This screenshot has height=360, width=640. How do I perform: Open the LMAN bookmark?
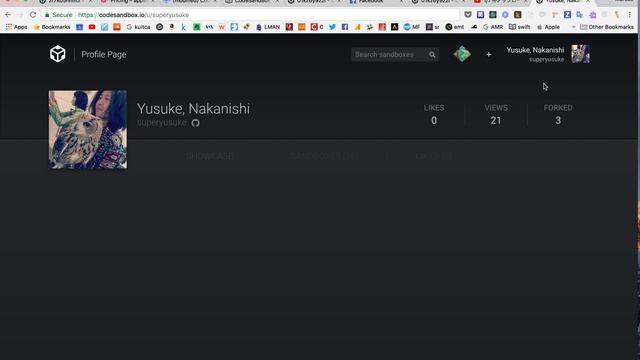(268, 27)
